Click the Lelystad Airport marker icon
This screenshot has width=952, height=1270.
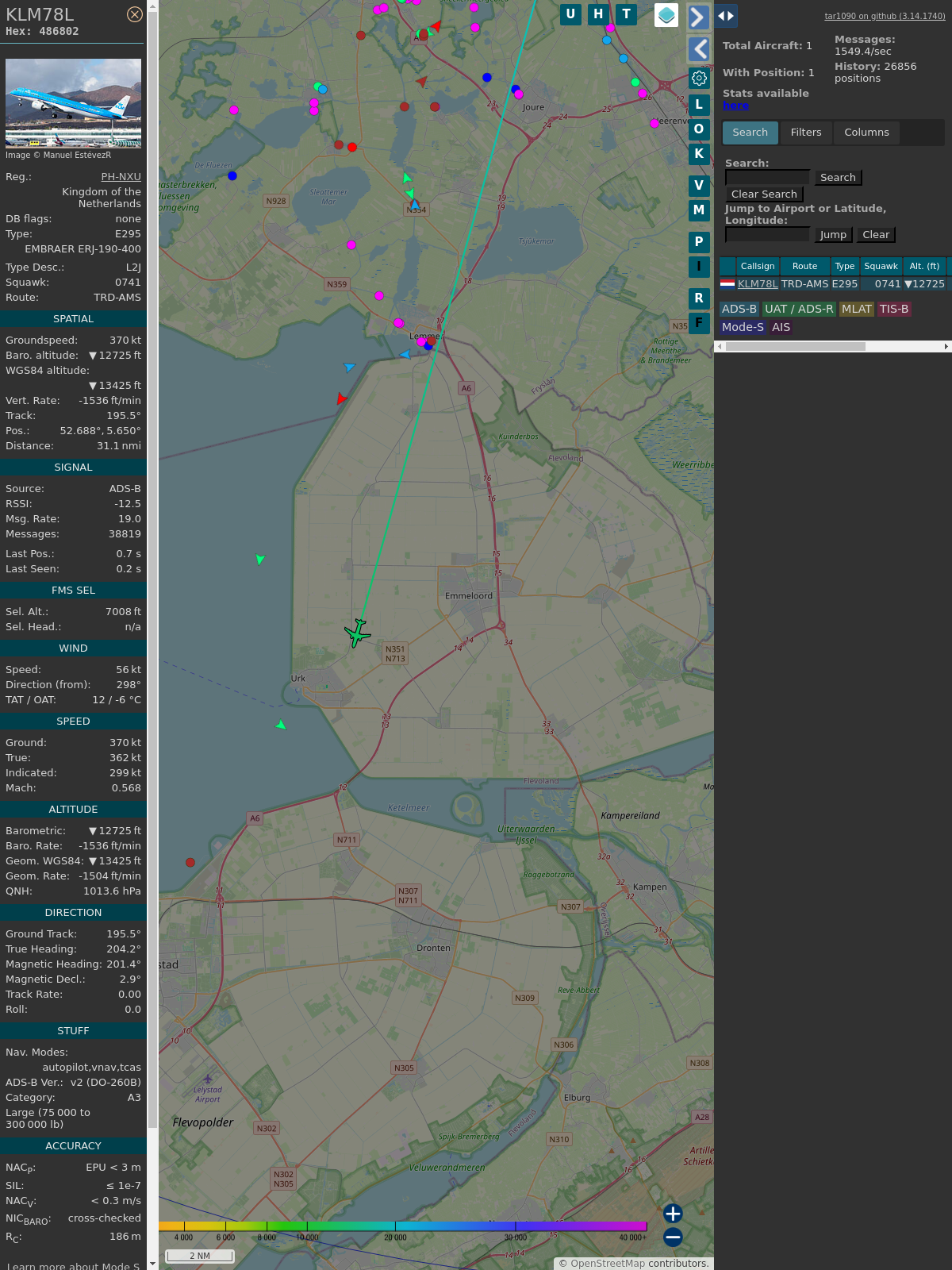point(208,1079)
